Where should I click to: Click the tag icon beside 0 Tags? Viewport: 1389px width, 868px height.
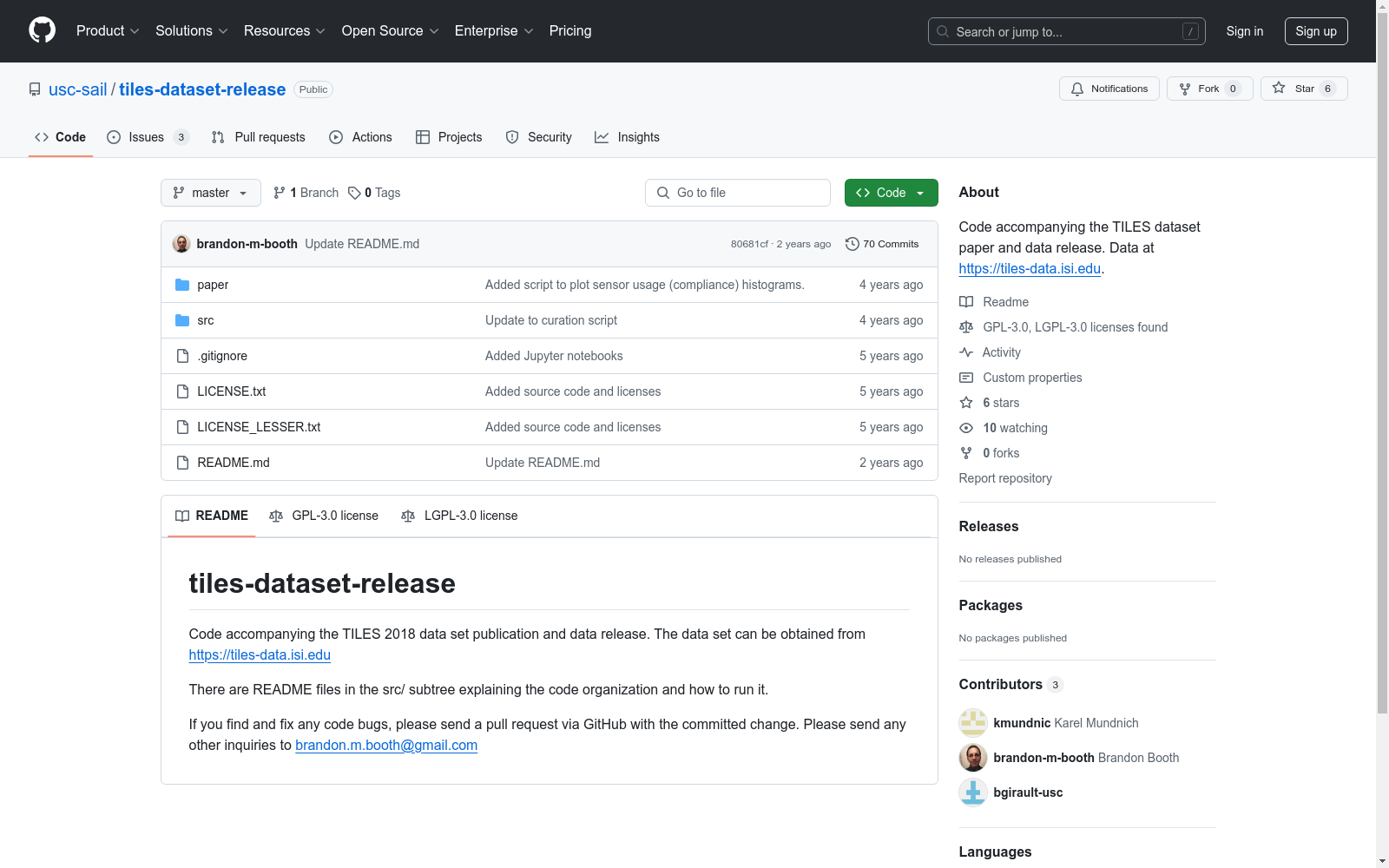pyautogui.click(x=354, y=193)
